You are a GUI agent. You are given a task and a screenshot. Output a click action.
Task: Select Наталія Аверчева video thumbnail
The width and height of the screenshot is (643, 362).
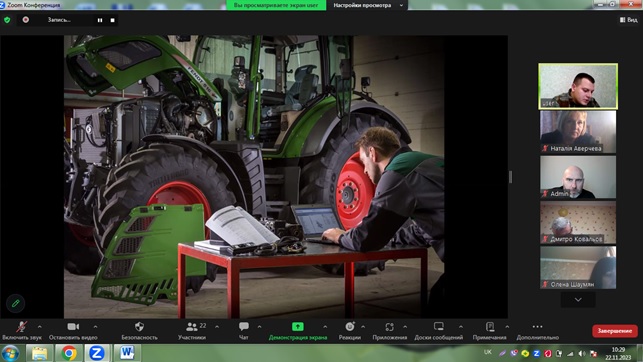(578, 132)
